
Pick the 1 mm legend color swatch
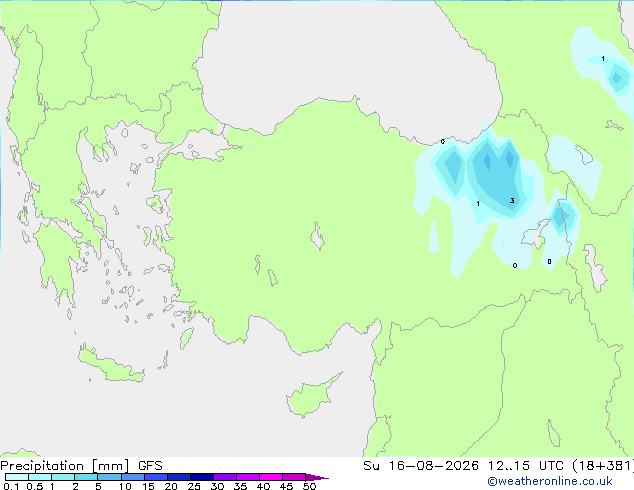(x=63, y=477)
